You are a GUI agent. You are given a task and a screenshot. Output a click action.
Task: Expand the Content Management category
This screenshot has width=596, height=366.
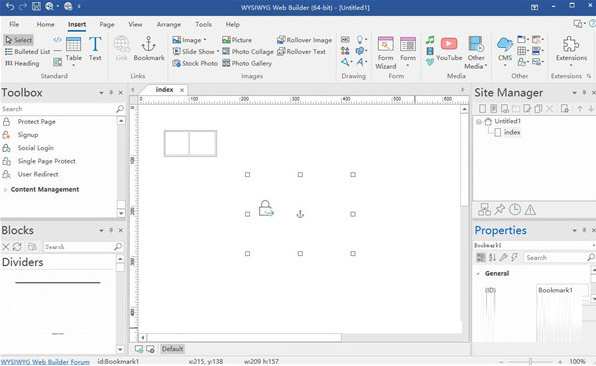click(x=5, y=190)
